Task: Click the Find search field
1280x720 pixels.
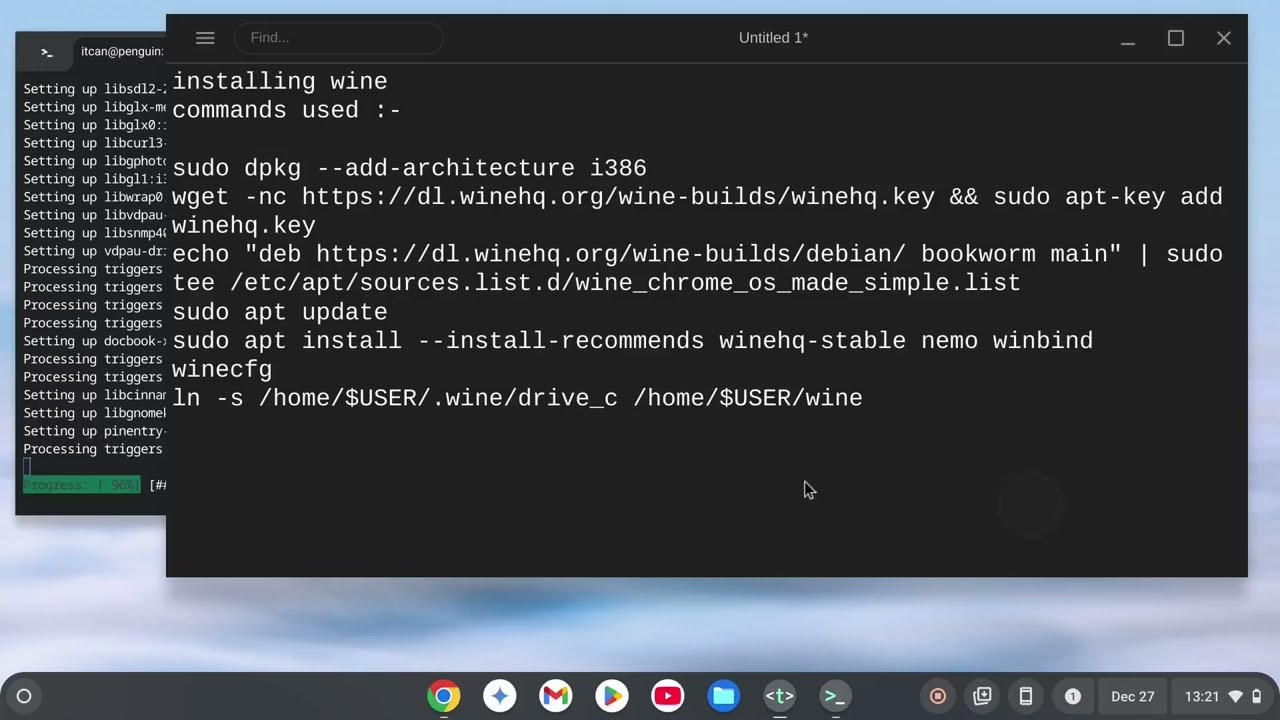Action: (x=338, y=38)
